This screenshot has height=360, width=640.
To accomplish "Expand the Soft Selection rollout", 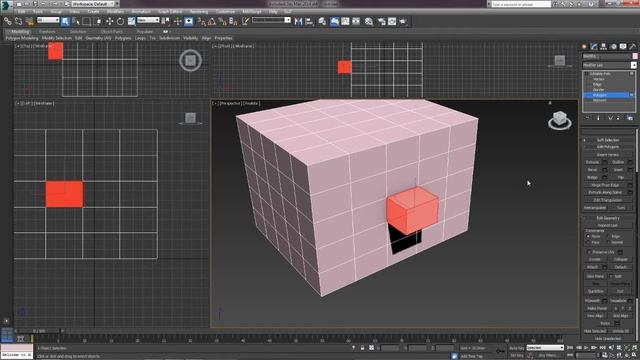I will click(x=608, y=140).
